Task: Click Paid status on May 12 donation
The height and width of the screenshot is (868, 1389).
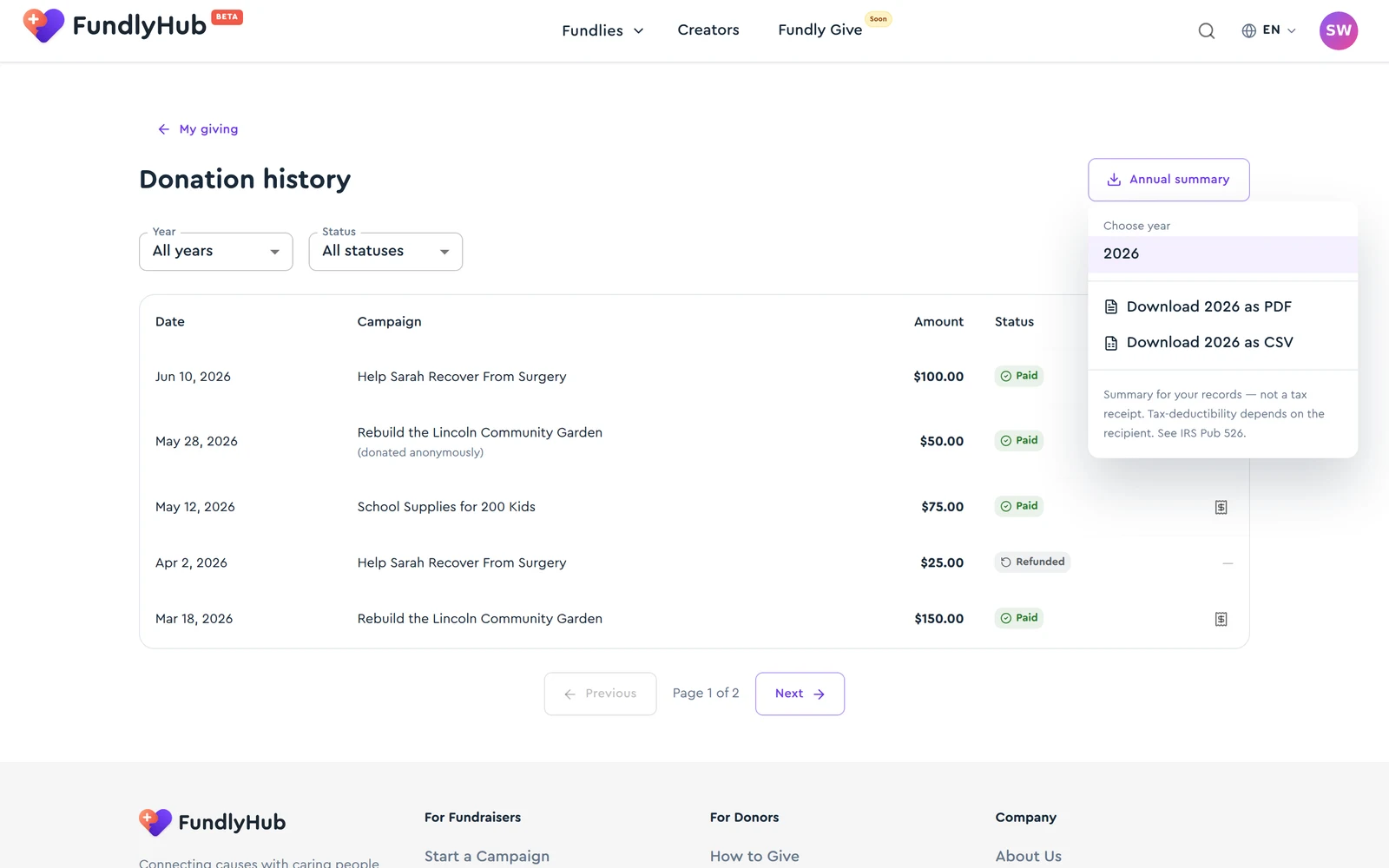Action: click(1018, 506)
